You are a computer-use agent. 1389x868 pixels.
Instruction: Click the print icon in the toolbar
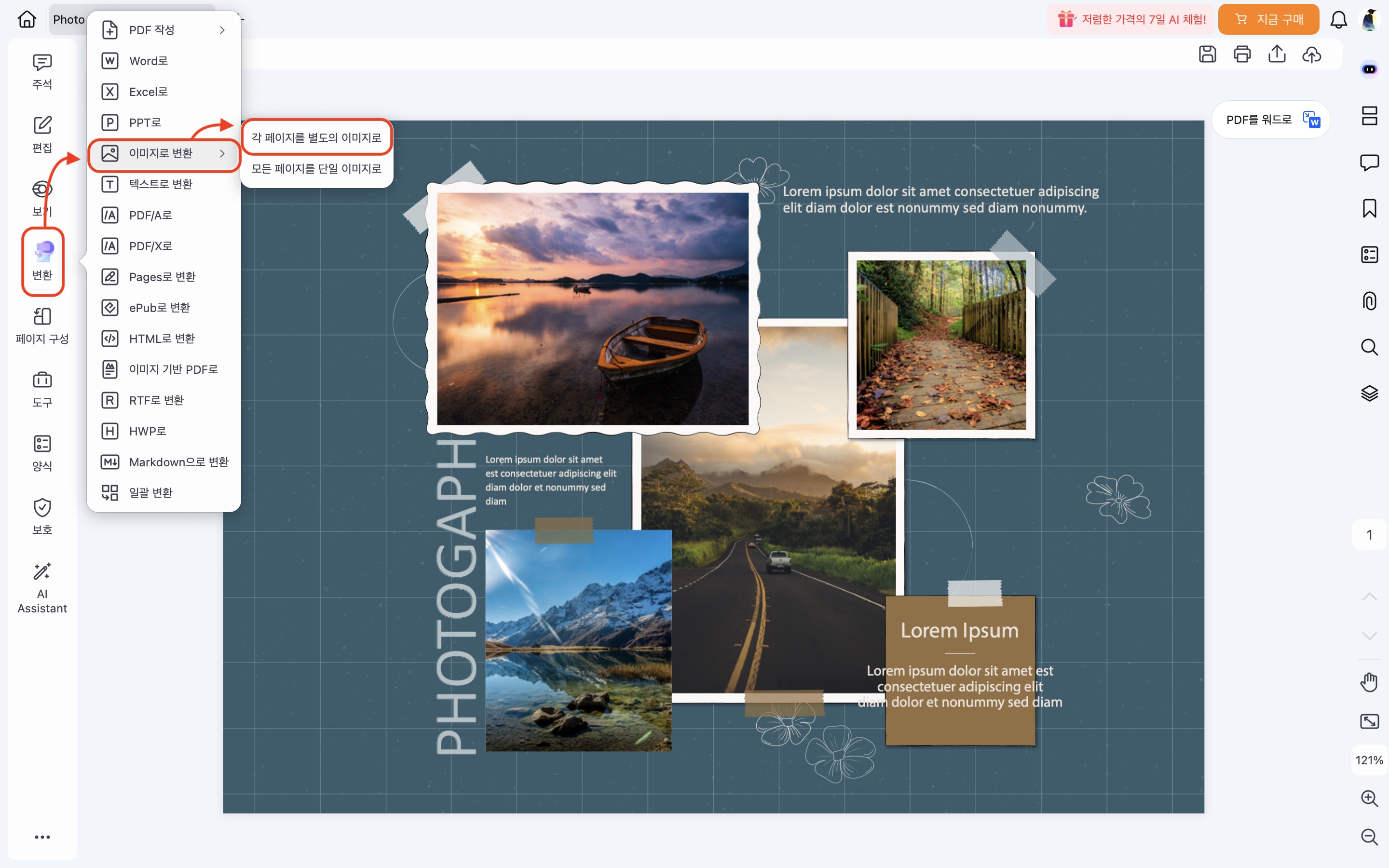coord(1242,54)
